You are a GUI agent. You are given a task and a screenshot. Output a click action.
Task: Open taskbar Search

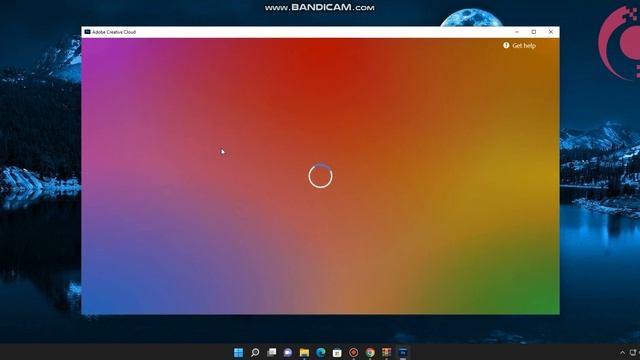tap(255, 352)
